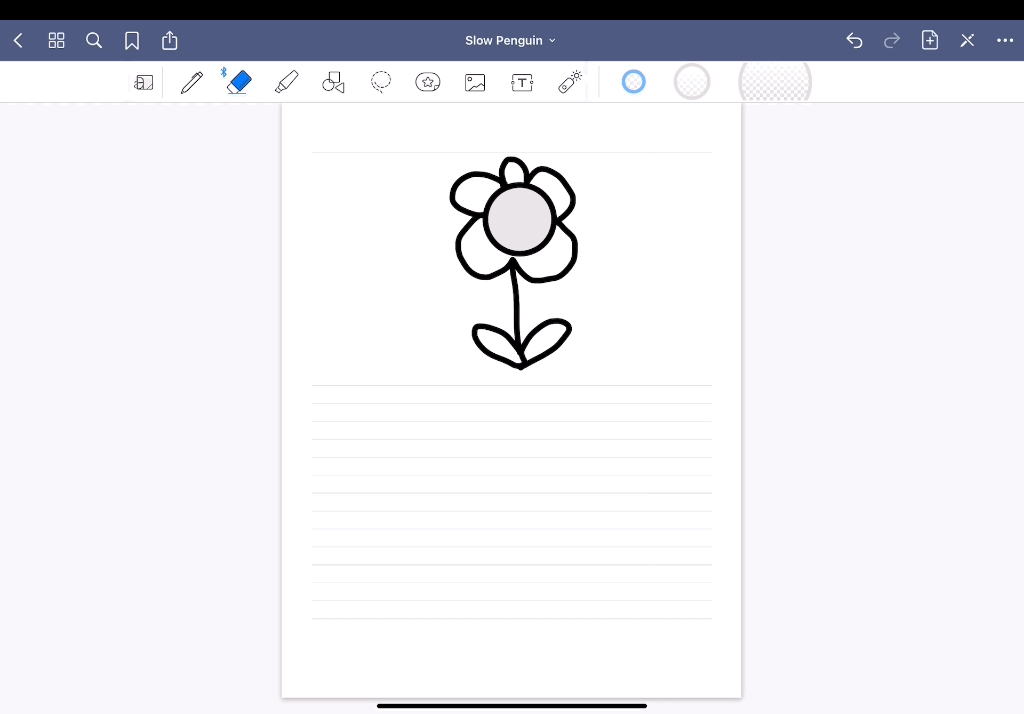Activate the Laser pointer tool

click(569, 82)
